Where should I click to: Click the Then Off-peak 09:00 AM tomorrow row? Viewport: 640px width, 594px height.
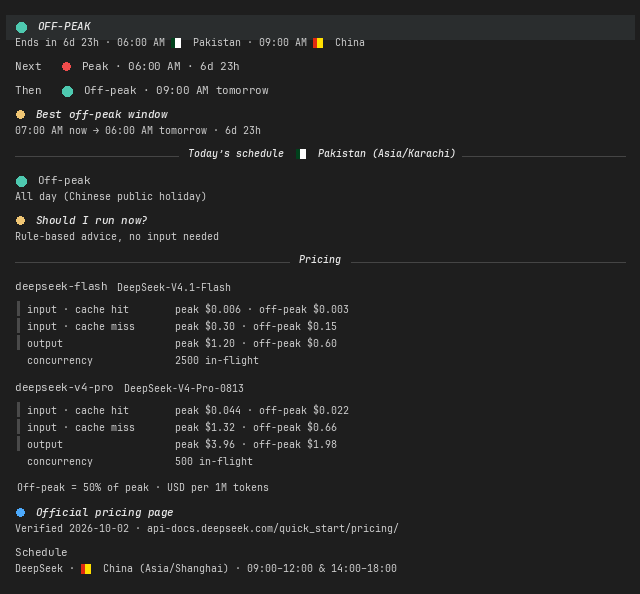142,91
